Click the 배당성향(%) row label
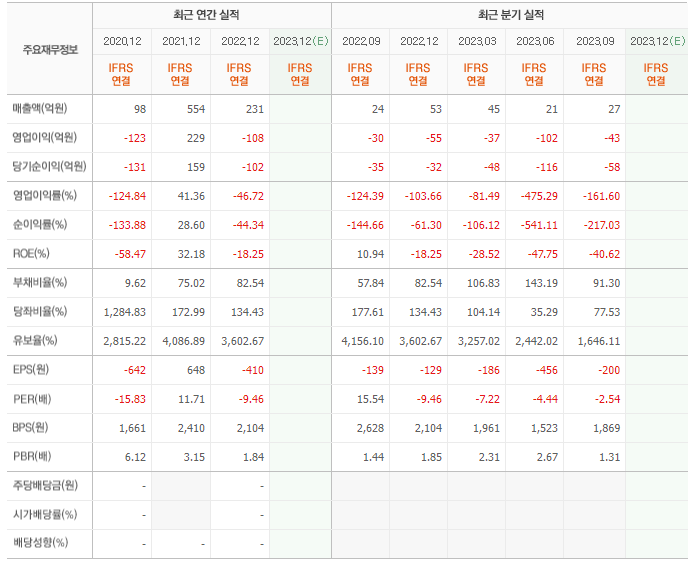The height and width of the screenshot is (565, 692). tap(40, 542)
